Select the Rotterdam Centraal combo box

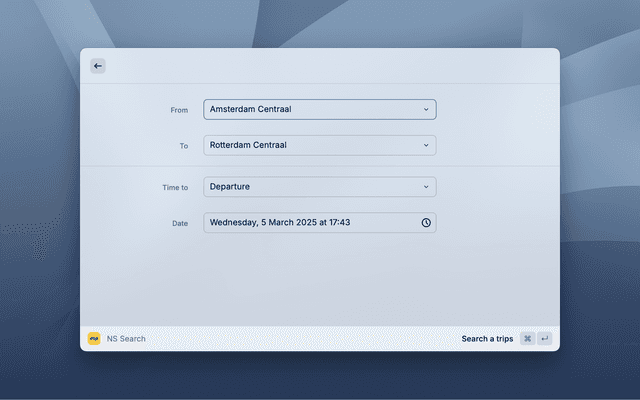(x=310, y=145)
